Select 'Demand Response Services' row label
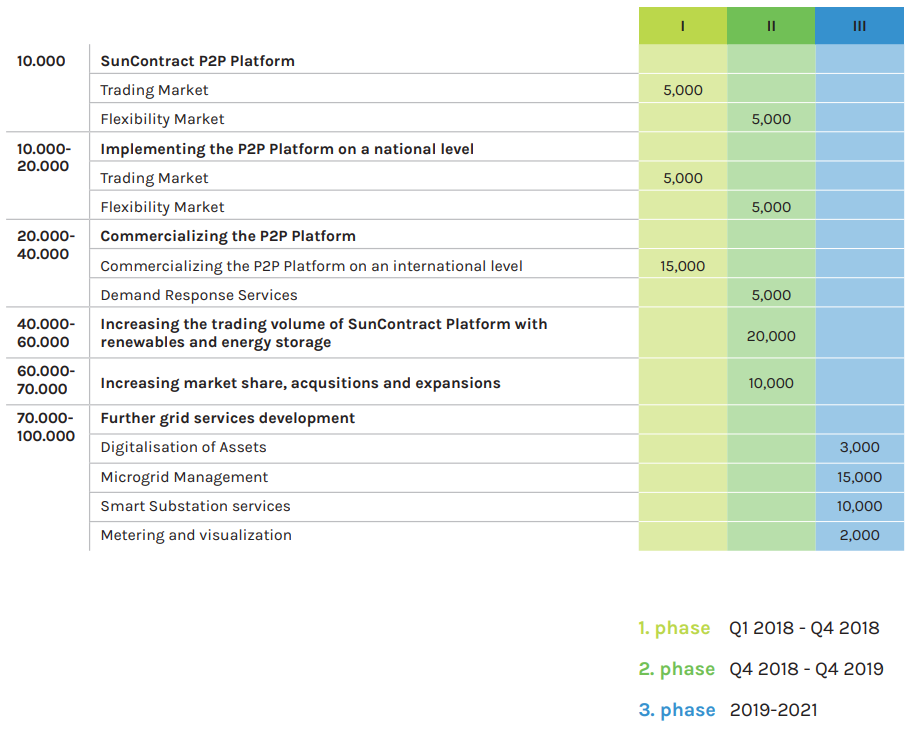The height and width of the screenshot is (733, 913). pos(199,295)
